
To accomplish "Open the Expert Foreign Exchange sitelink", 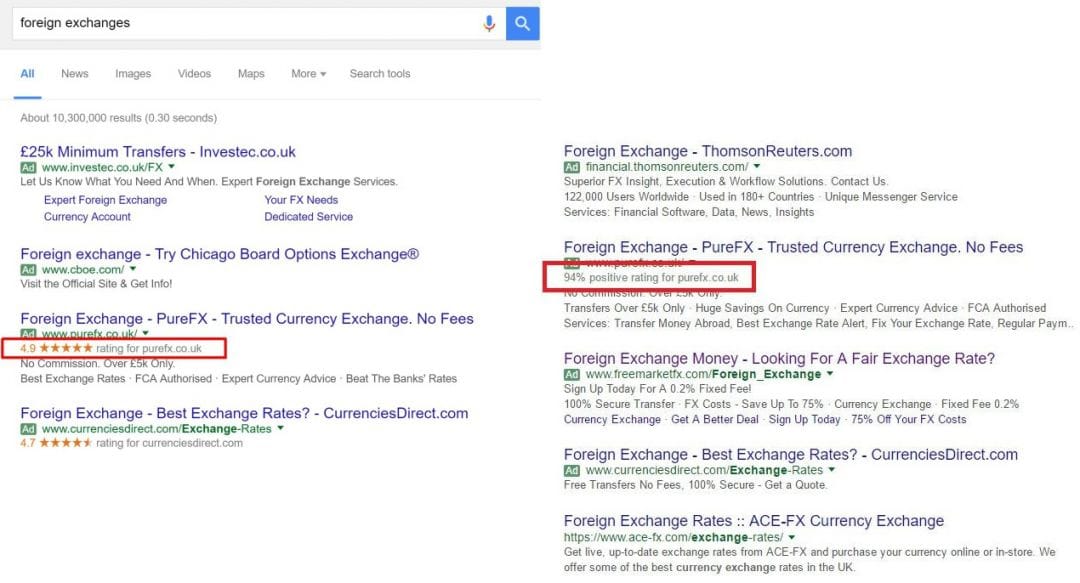I will [x=104, y=199].
